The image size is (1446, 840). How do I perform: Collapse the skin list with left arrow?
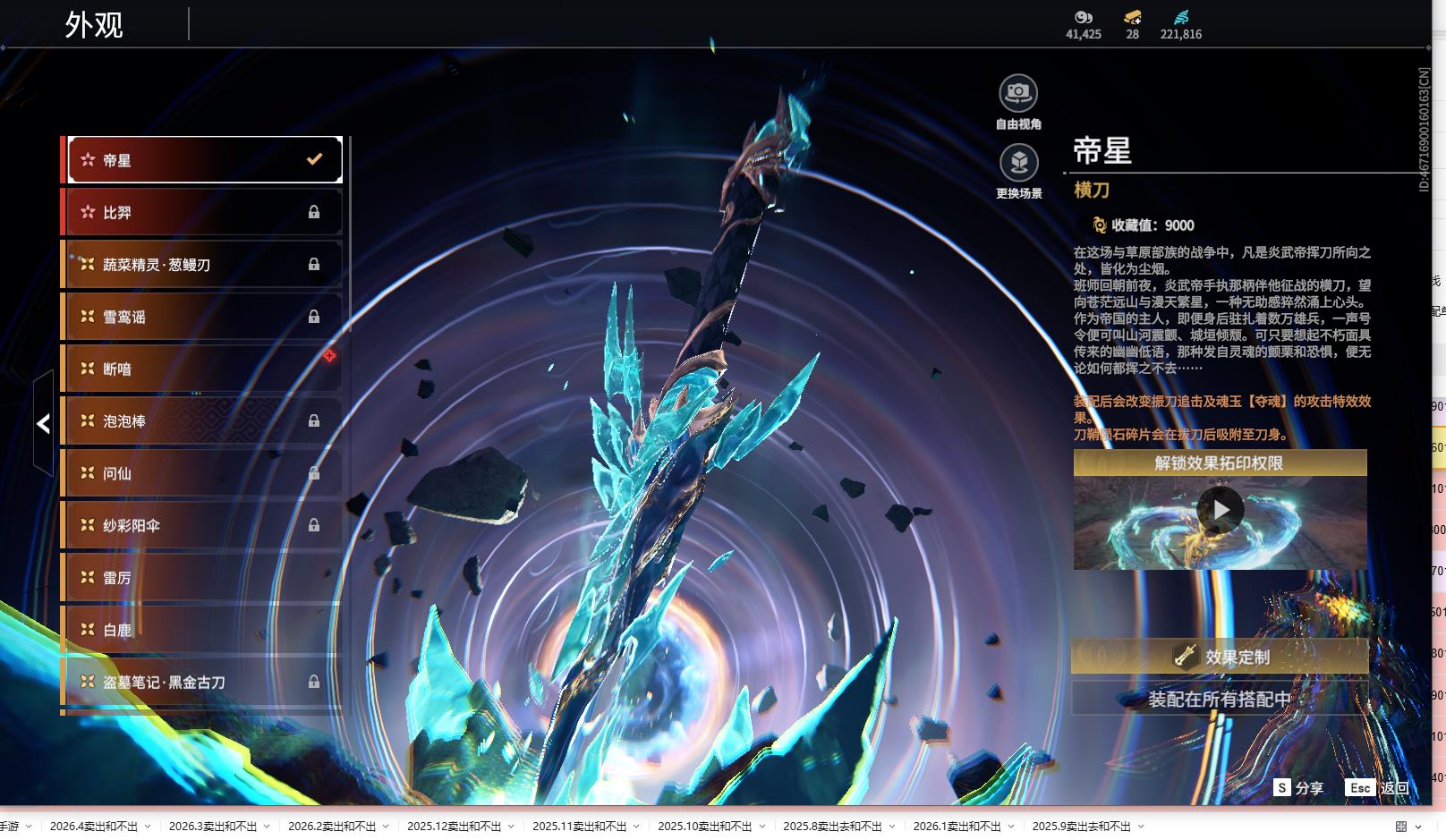click(x=43, y=423)
